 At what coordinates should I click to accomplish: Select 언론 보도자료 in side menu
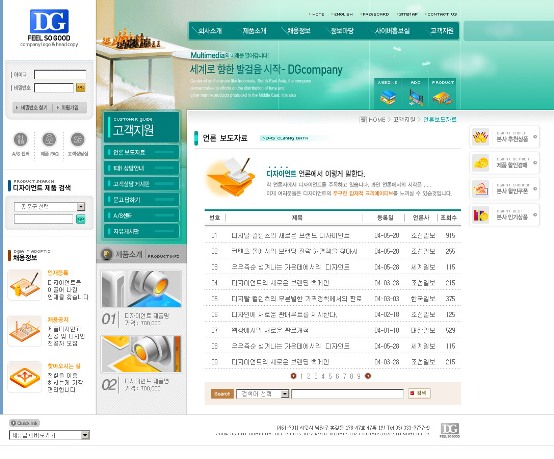(x=141, y=152)
